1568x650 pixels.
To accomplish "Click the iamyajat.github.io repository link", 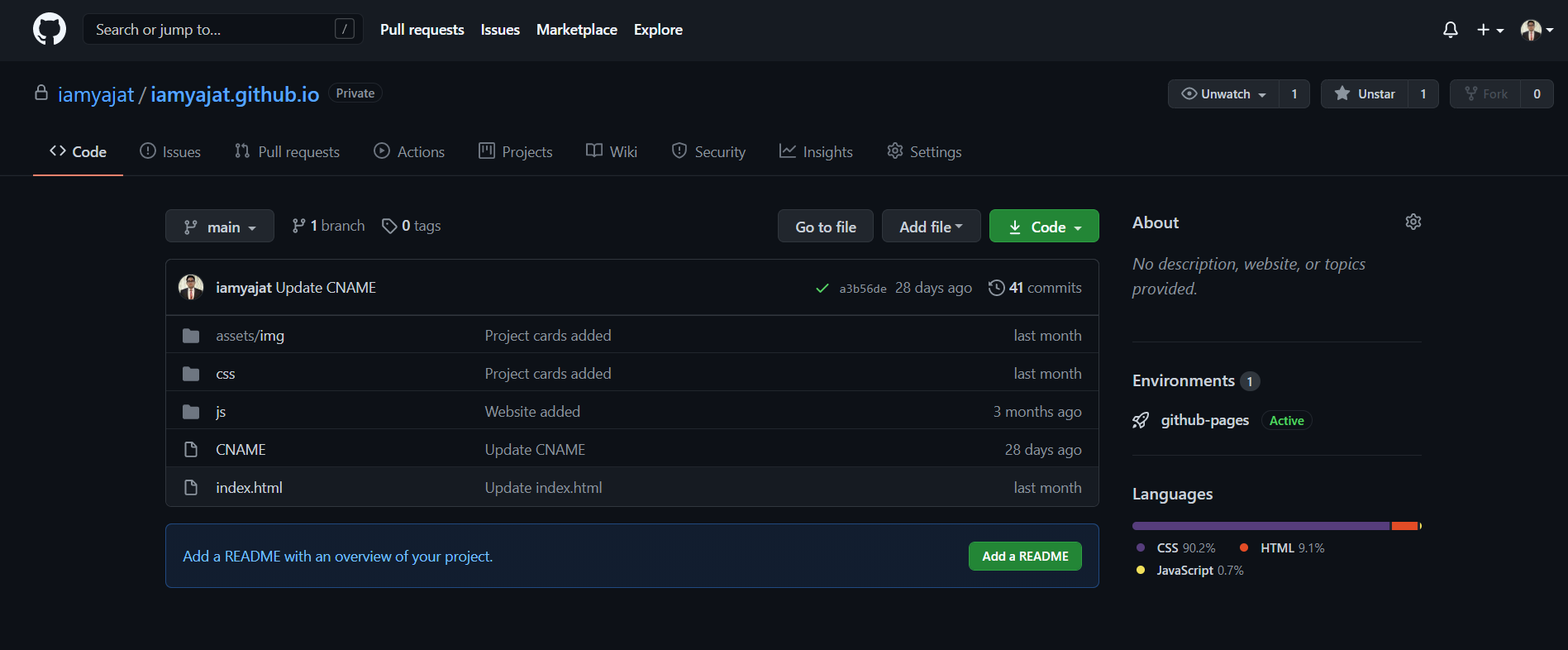I will 235,94.
